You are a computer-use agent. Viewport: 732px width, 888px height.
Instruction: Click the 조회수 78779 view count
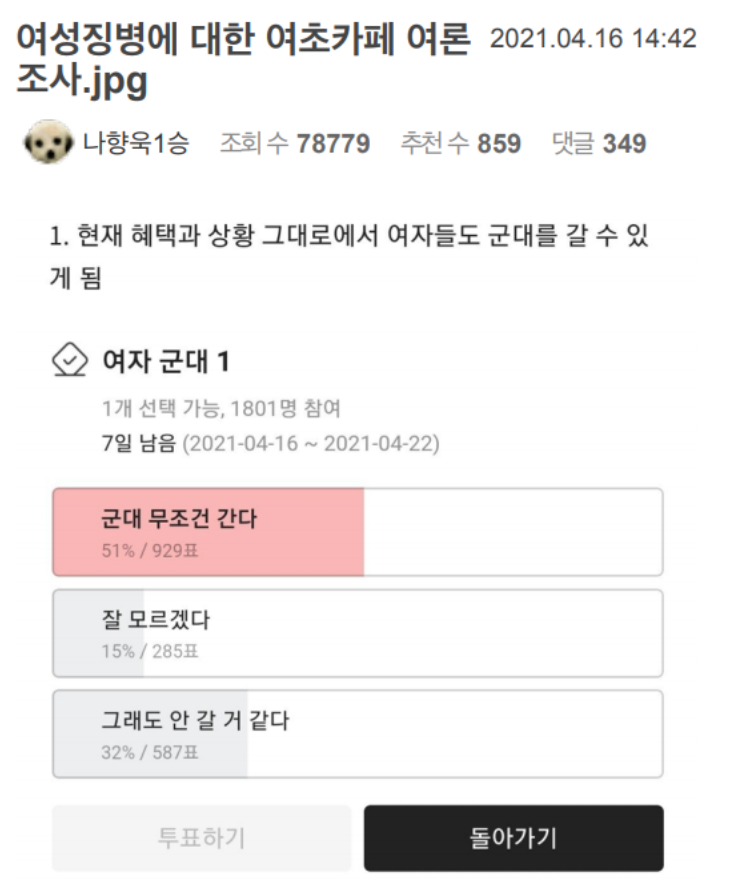(x=294, y=144)
